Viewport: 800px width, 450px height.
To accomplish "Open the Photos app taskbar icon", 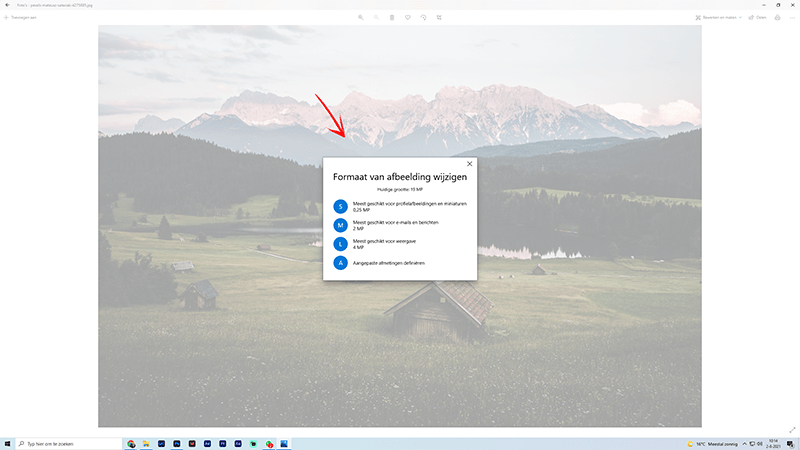I will click(284, 444).
